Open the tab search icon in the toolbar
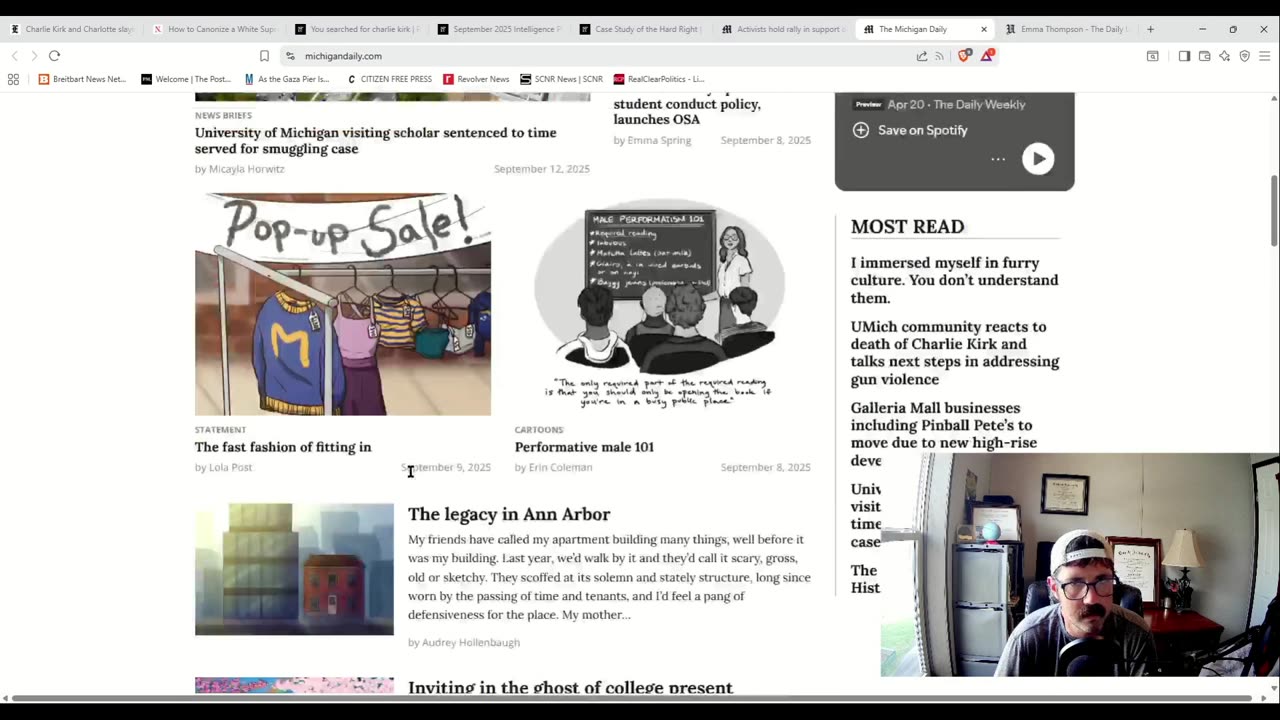This screenshot has width=1280, height=720. pyautogui.click(x=1152, y=56)
